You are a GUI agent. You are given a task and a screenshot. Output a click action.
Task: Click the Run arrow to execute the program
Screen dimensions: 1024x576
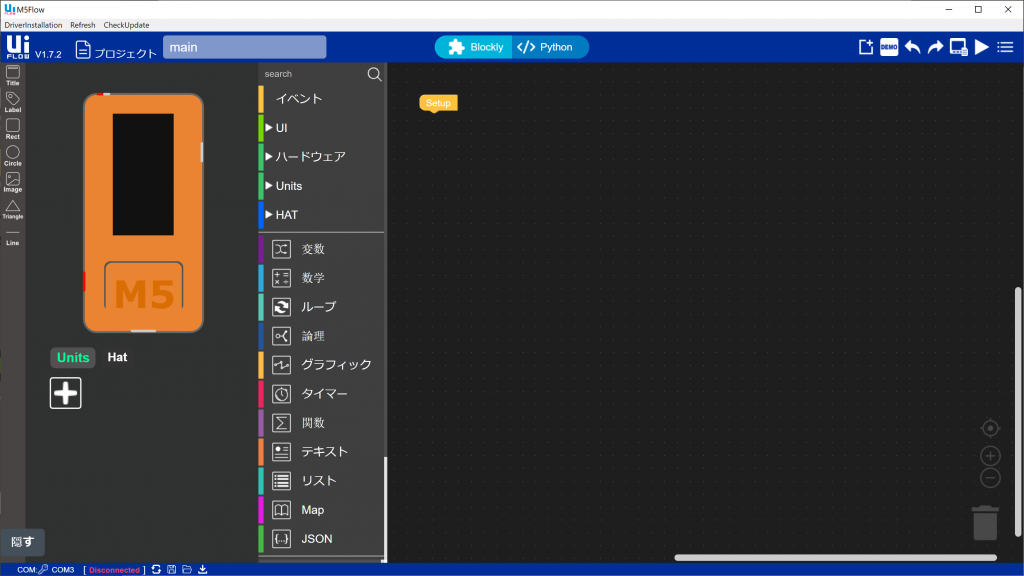pos(981,46)
